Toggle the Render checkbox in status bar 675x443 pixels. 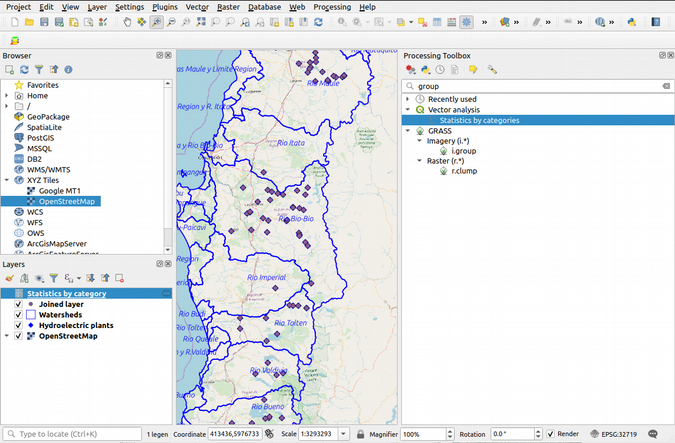point(551,435)
